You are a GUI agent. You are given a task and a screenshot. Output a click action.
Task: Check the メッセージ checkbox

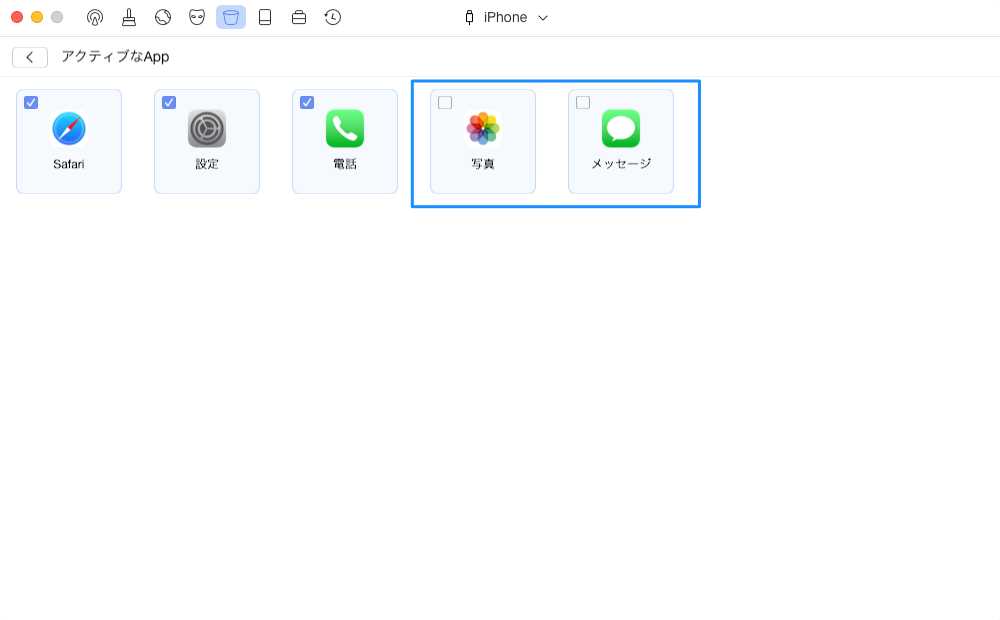click(583, 103)
